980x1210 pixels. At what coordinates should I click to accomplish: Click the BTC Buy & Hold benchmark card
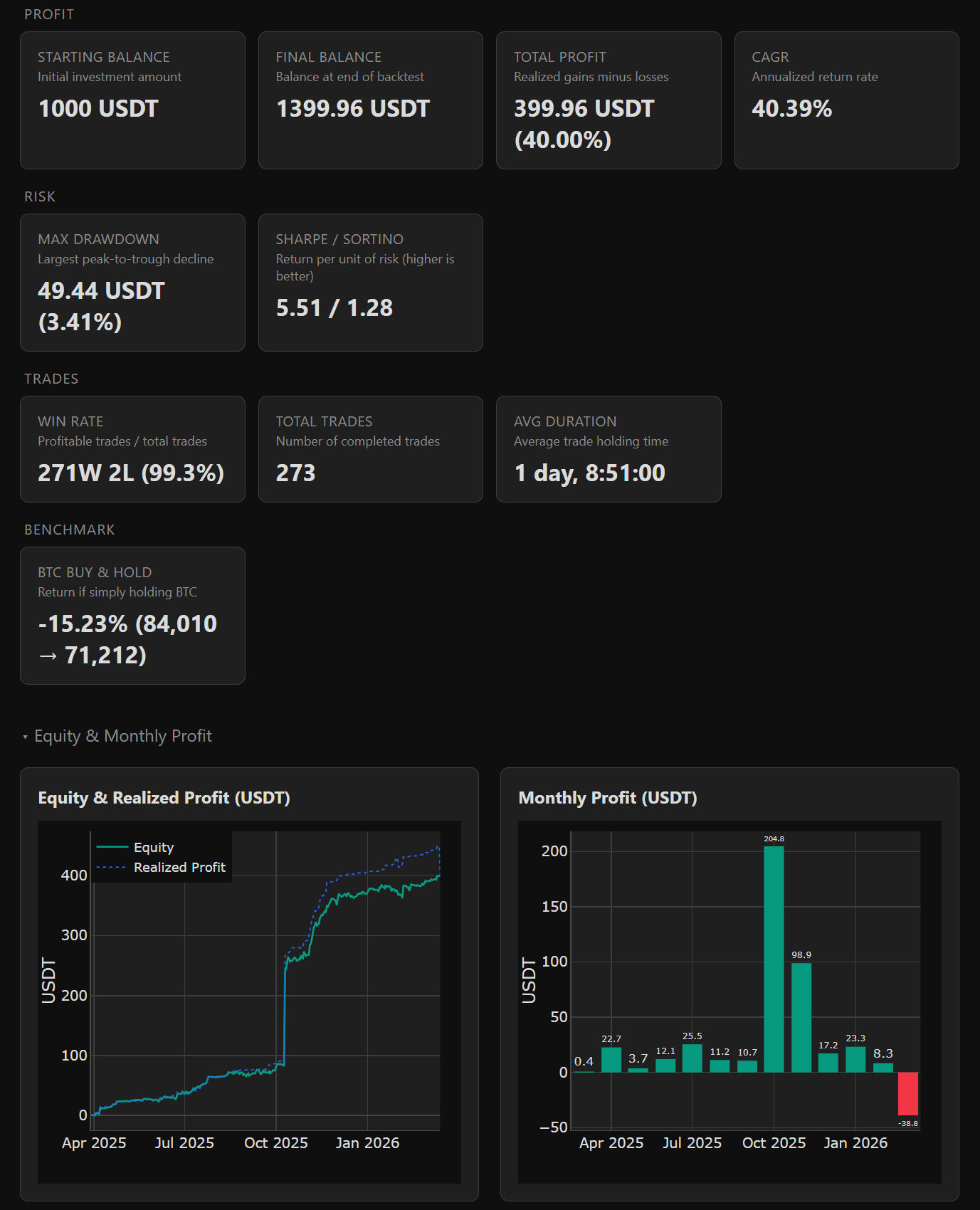pos(132,616)
